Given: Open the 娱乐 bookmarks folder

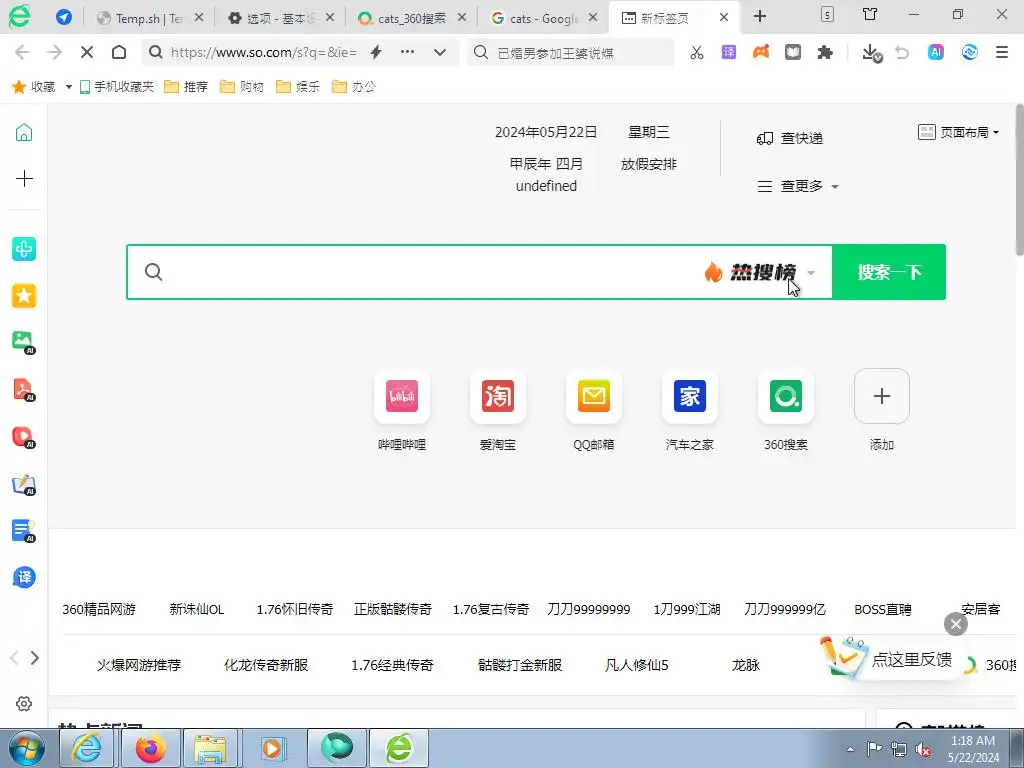Looking at the screenshot, I should tap(298, 87).
